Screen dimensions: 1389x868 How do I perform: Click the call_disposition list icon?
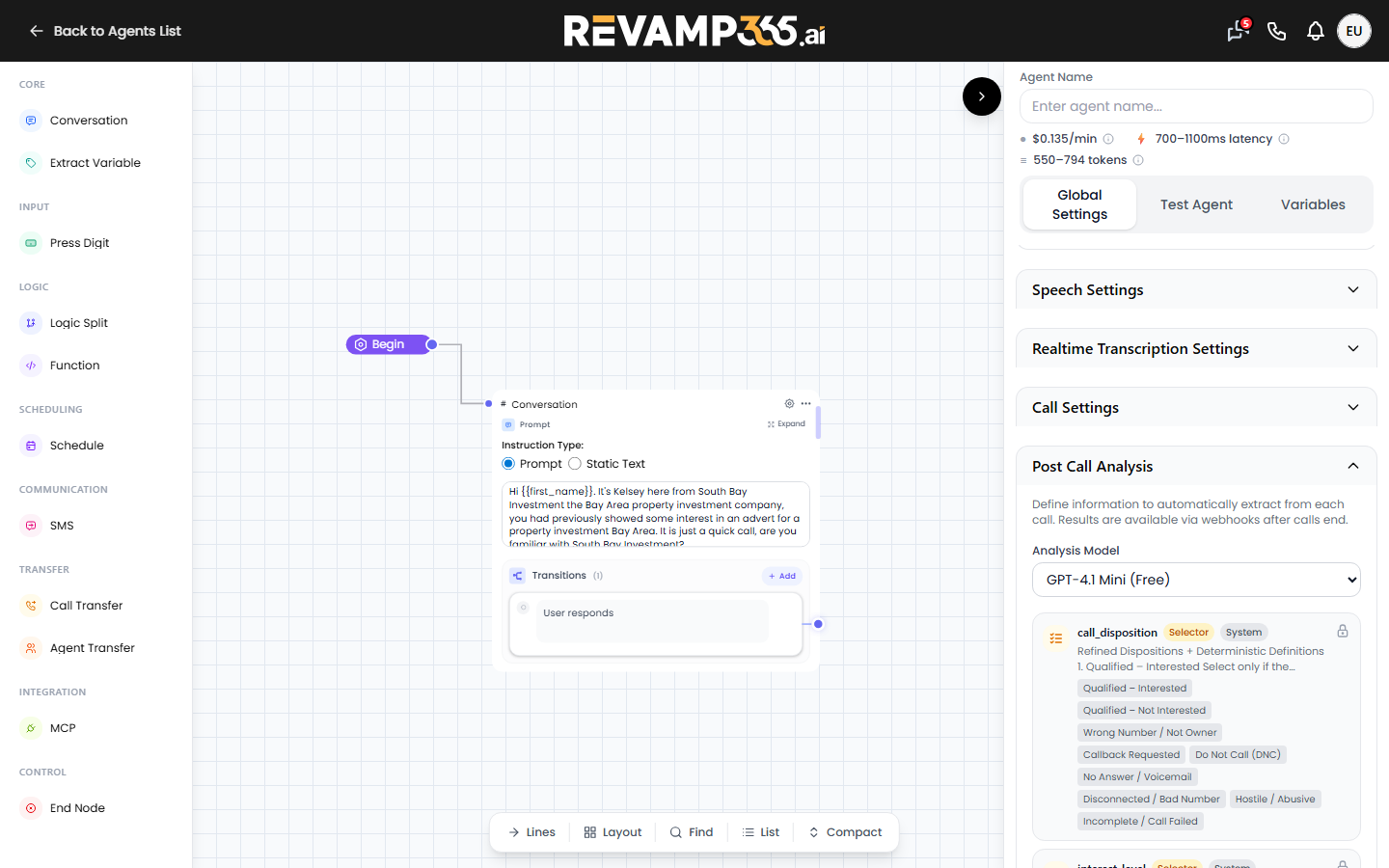click(x=1056, y=638)
